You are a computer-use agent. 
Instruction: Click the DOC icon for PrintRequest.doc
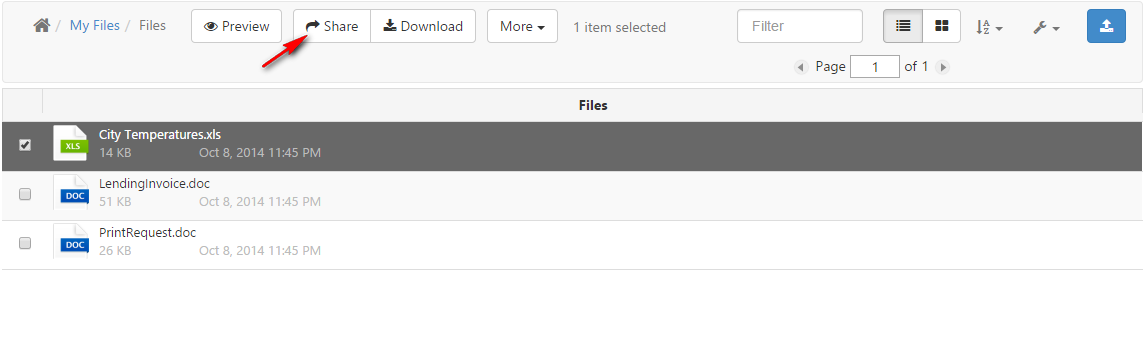(x=71, y=242)
